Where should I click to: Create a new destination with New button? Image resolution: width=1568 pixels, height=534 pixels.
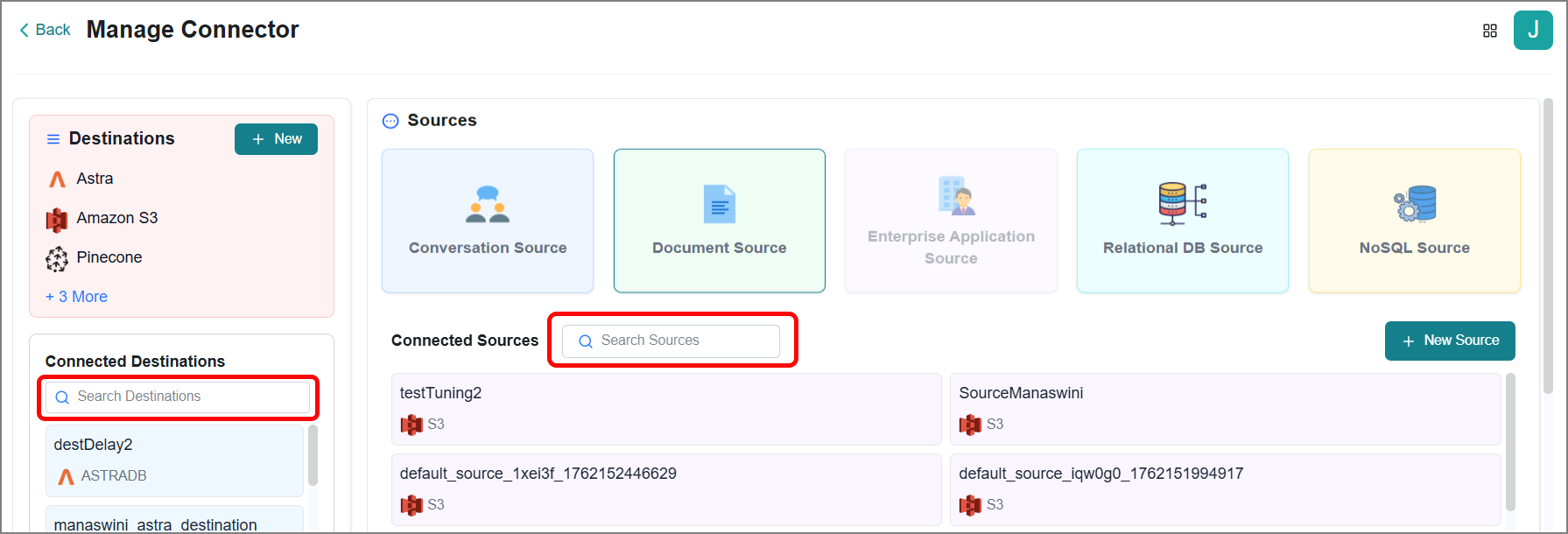pos(276,139)
